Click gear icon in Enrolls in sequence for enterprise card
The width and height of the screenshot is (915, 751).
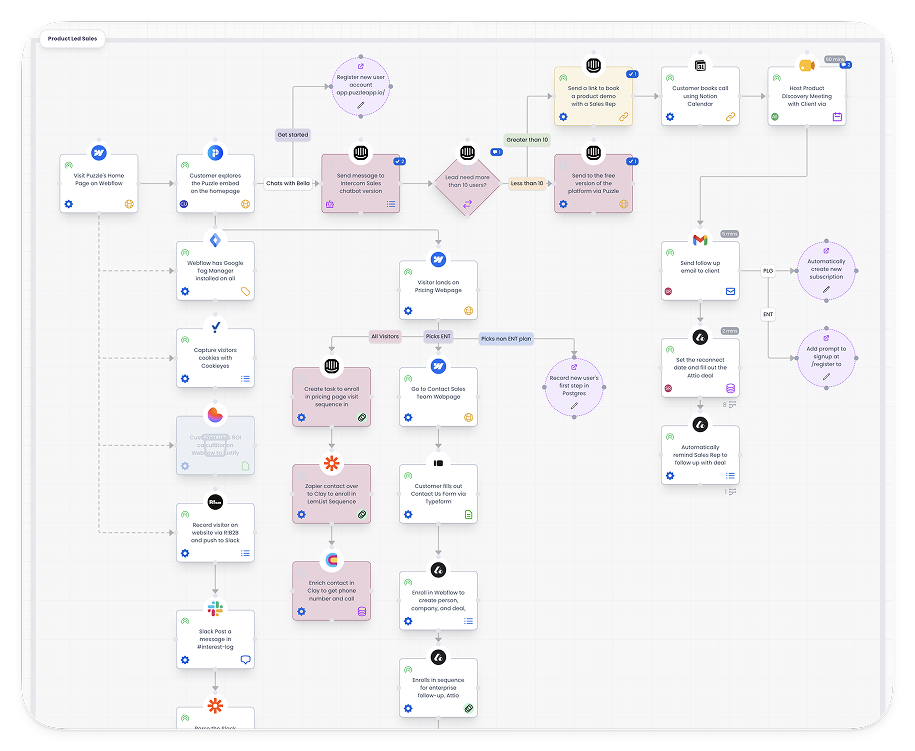408,708
